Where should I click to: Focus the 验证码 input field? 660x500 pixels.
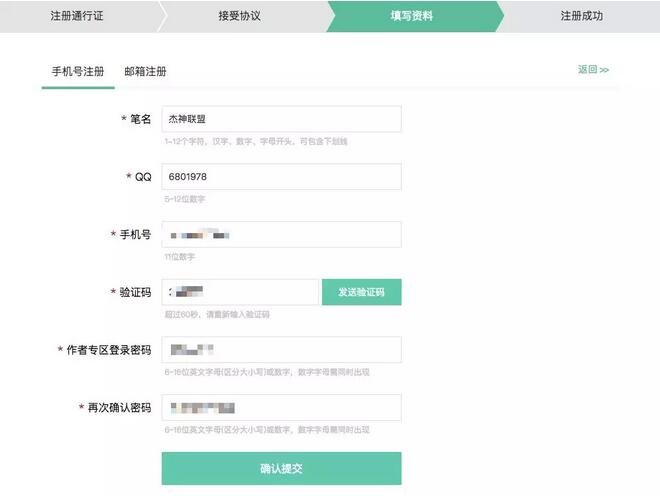pos(240,292)
